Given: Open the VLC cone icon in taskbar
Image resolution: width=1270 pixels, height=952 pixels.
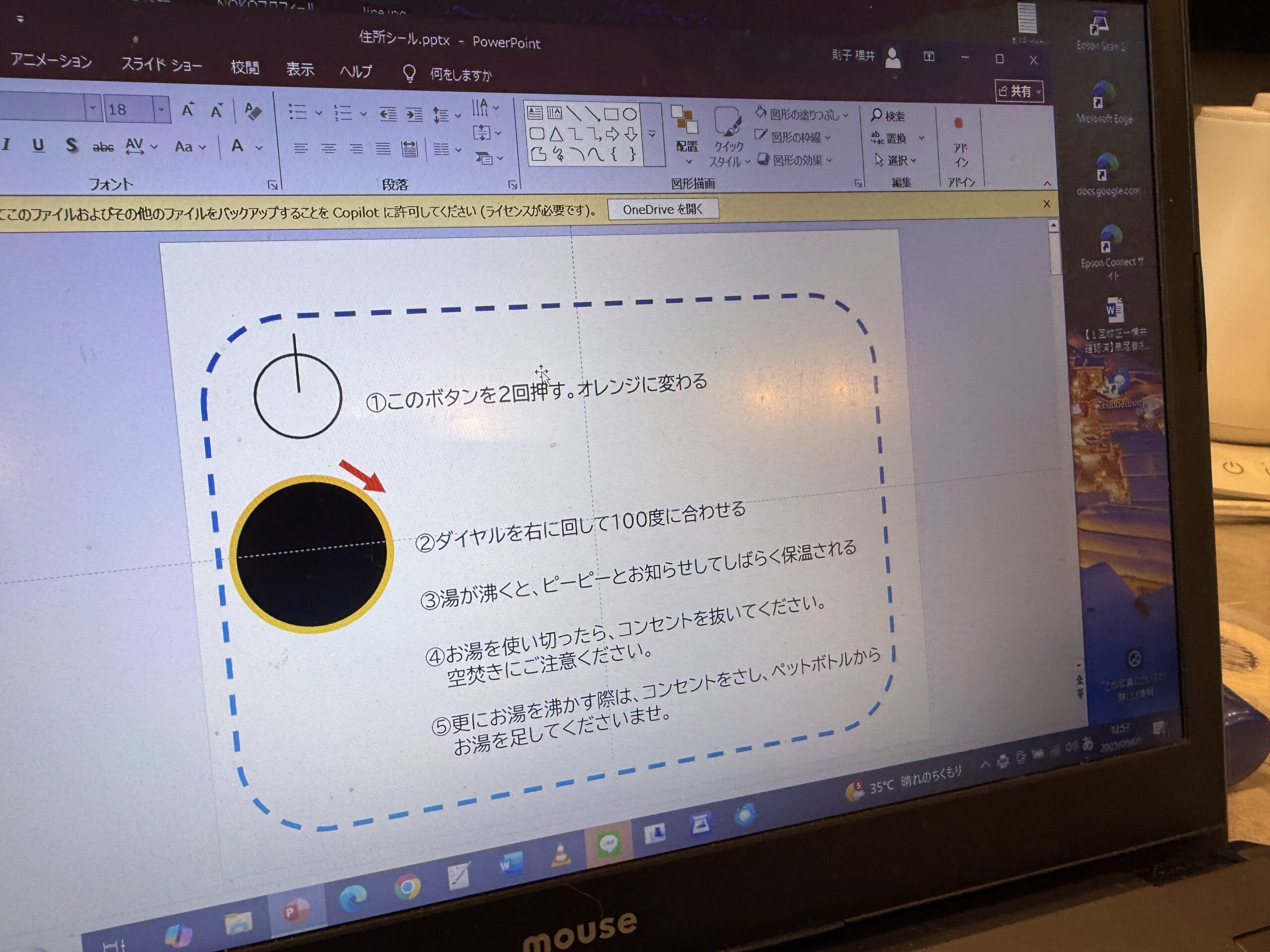Looking at the screenshot, I should [x=561, y=853].
